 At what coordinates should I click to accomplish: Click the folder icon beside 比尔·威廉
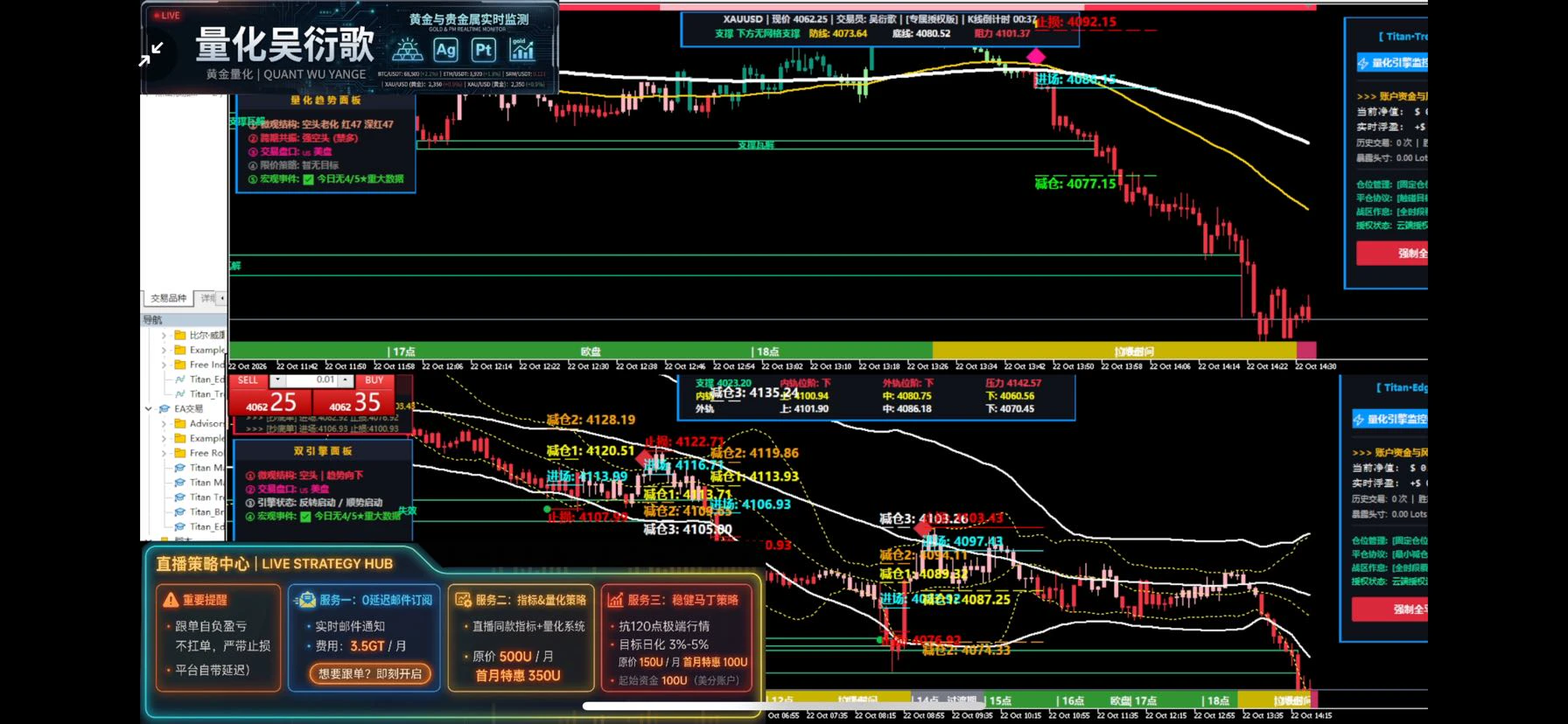point(180,335)
